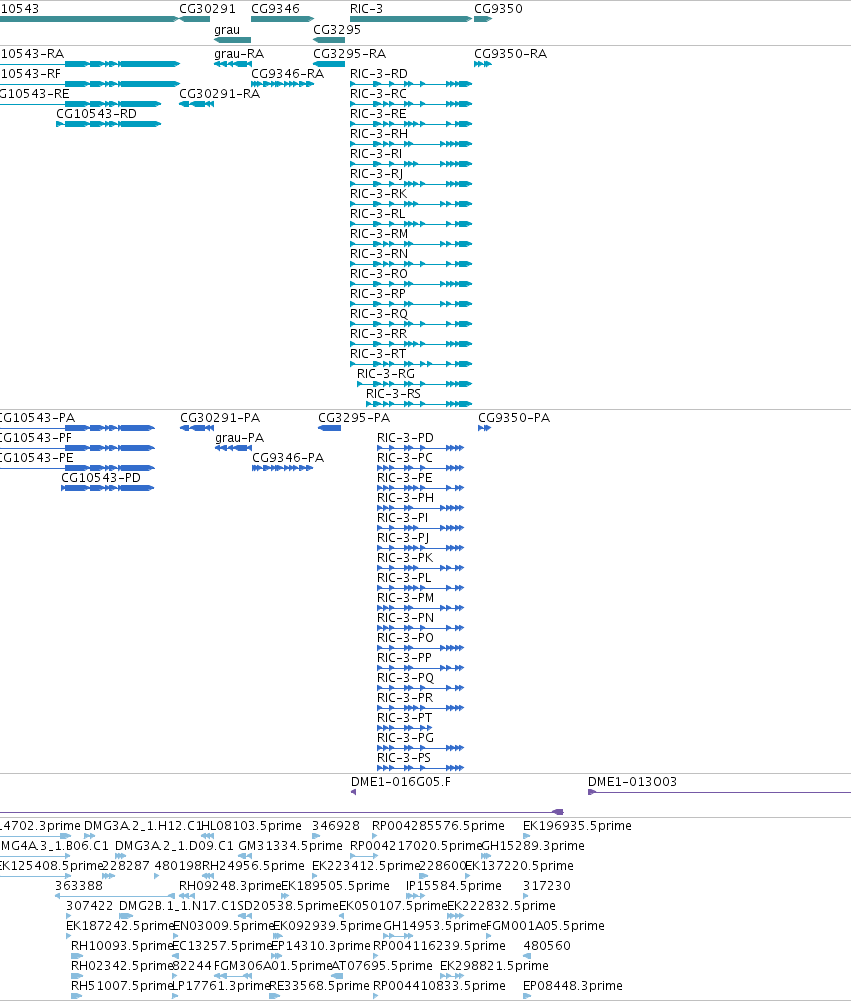The image size is (851, 1001).
Task: Select transcript RIC-3-RP
Action: [x=410, y=304]
